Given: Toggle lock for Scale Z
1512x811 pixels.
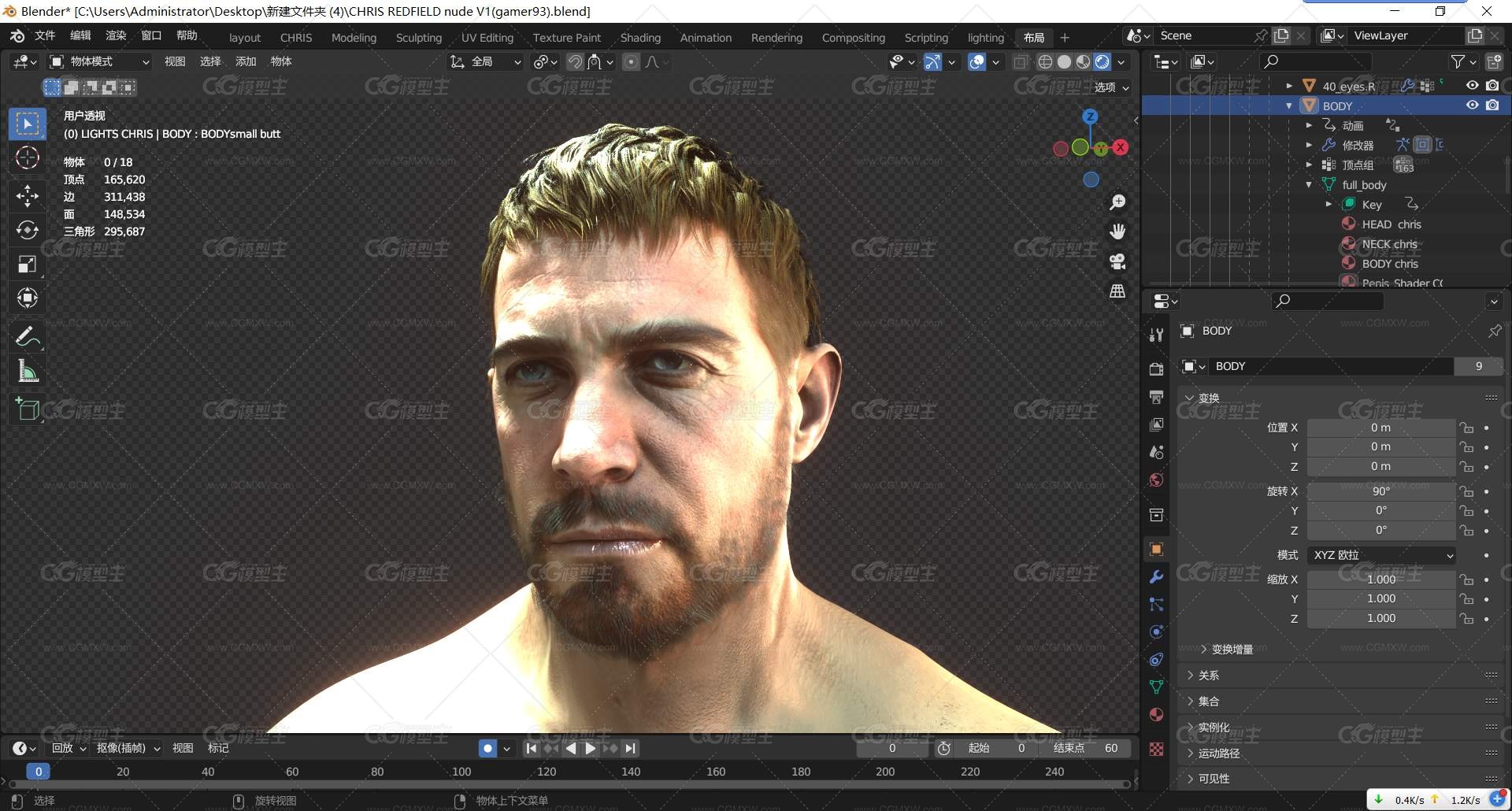Looking at the screenshot, I should coord(1466,619).
